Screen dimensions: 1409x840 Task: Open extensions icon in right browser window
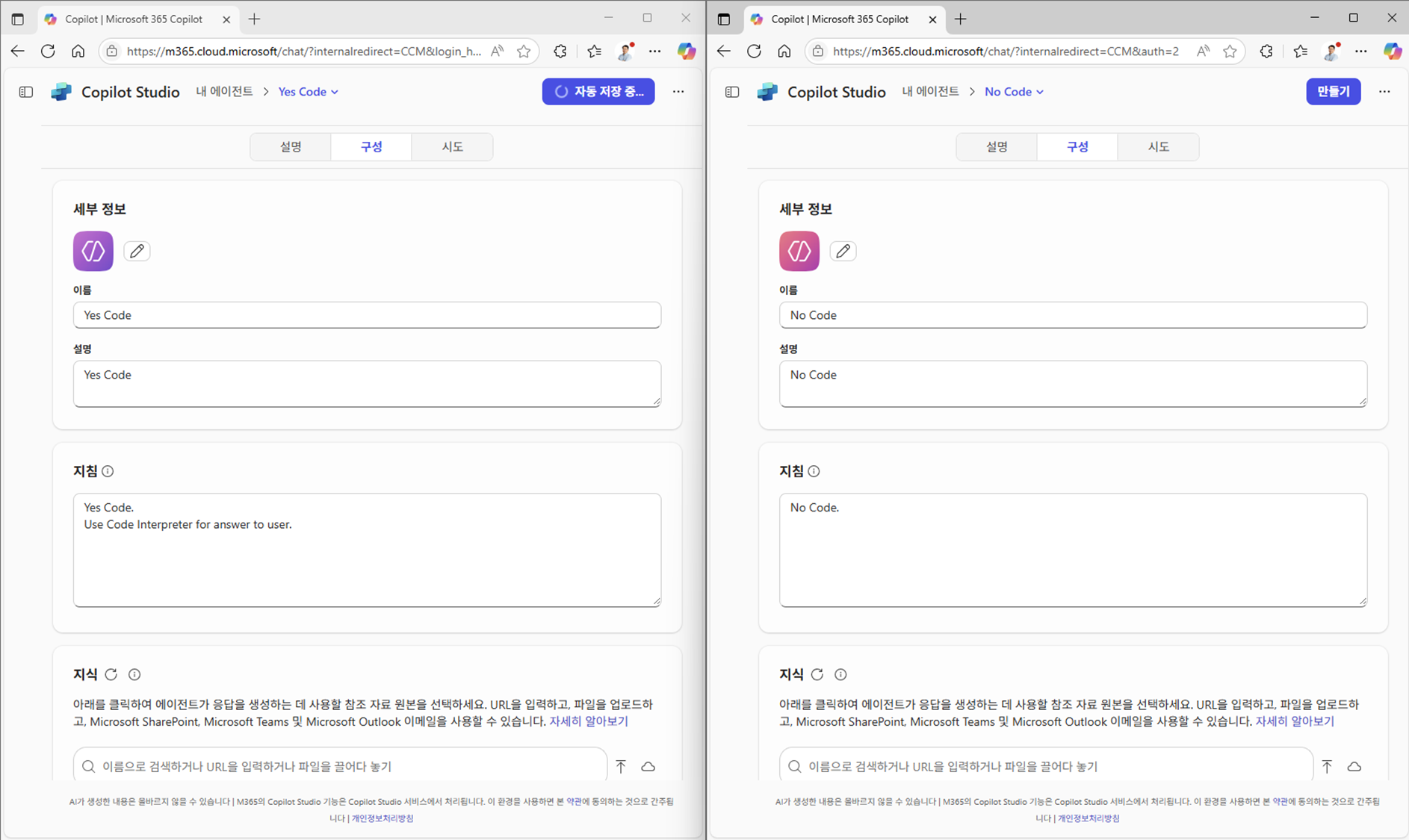[1266, 51]
